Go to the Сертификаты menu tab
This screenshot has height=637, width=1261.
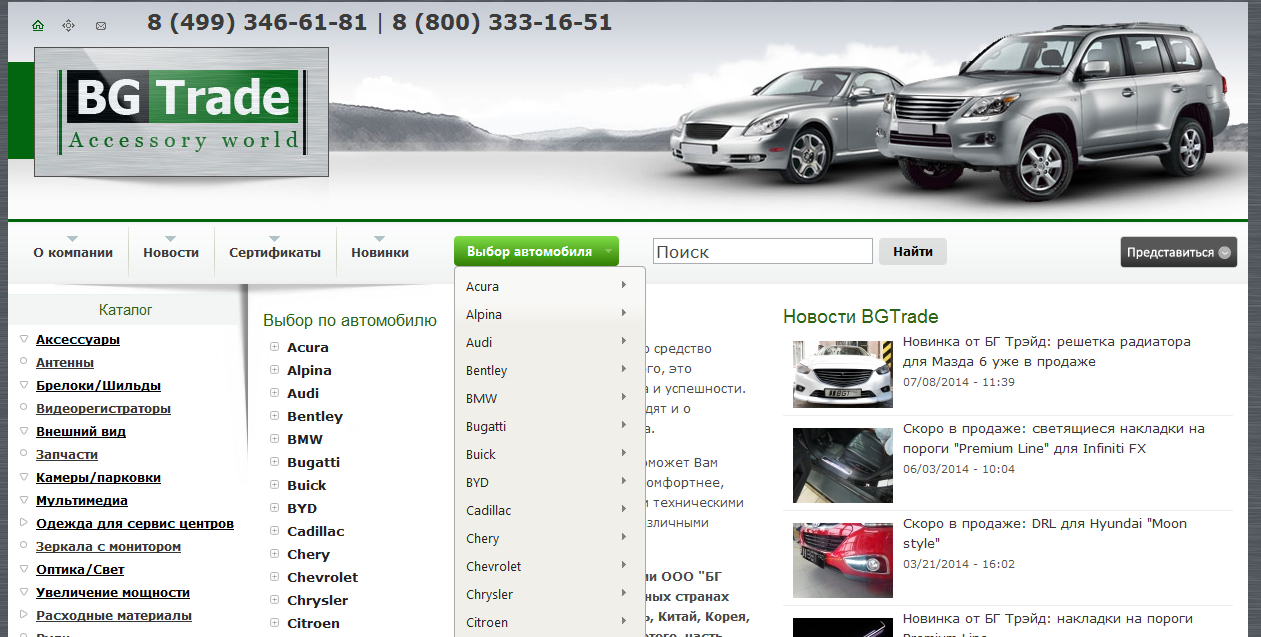coord(275,253)
